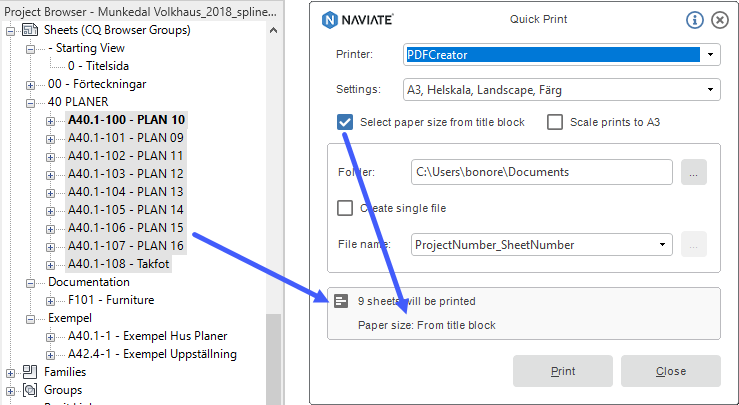This screenshot has width=739, height=405.
Task: Select sheet 'A40.1-108 - Takfot'
Action: click(118, 264)
